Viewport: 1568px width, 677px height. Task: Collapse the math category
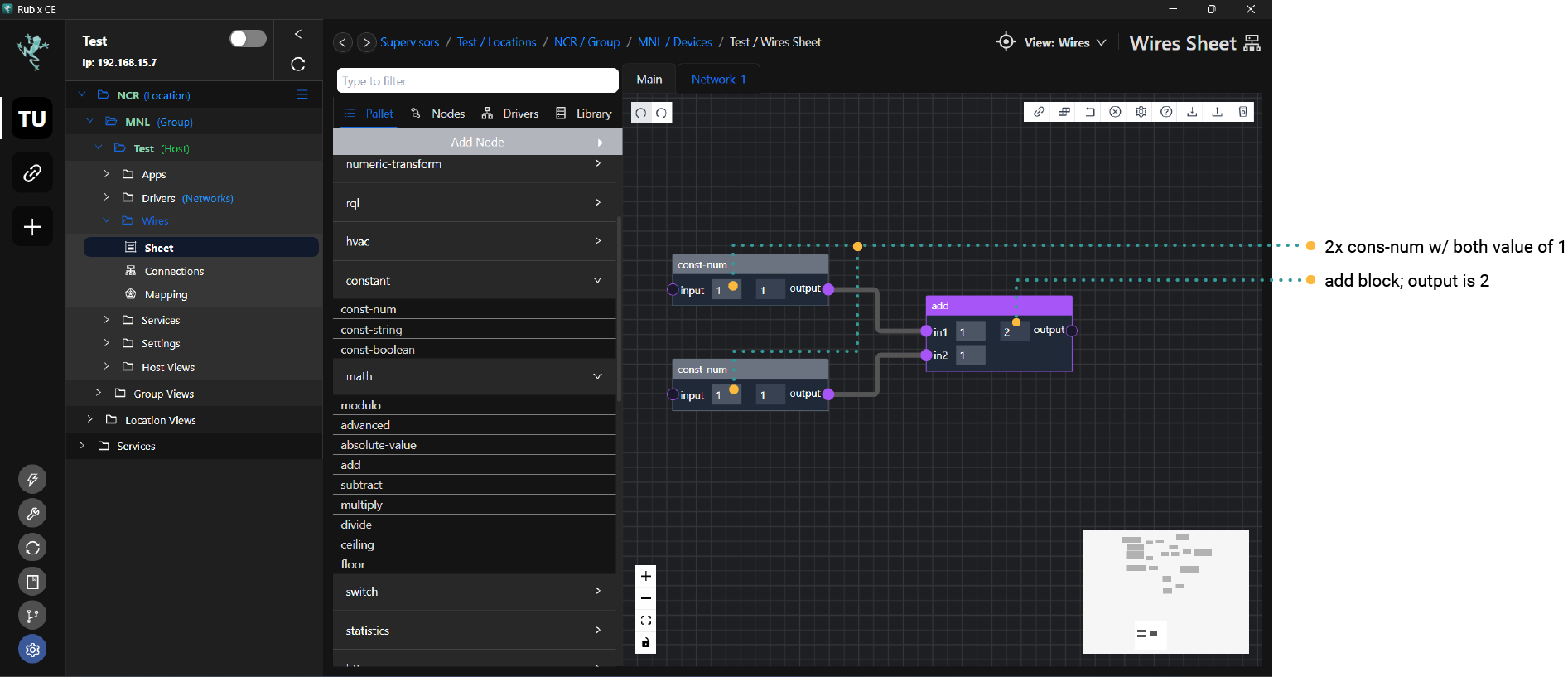(477, 376)
